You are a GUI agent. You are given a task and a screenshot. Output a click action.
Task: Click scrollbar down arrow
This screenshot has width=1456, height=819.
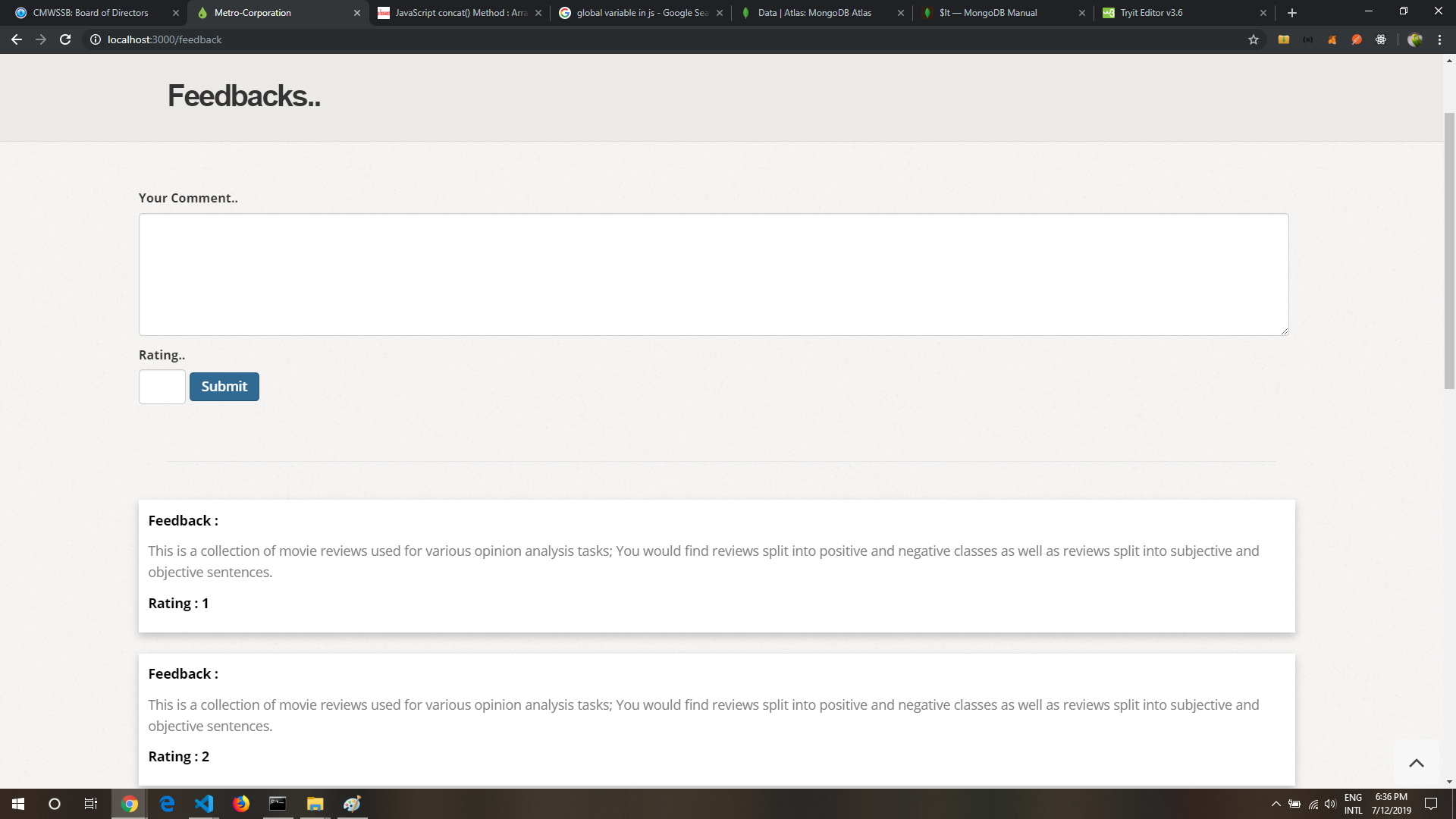[x=1449, y=782]
